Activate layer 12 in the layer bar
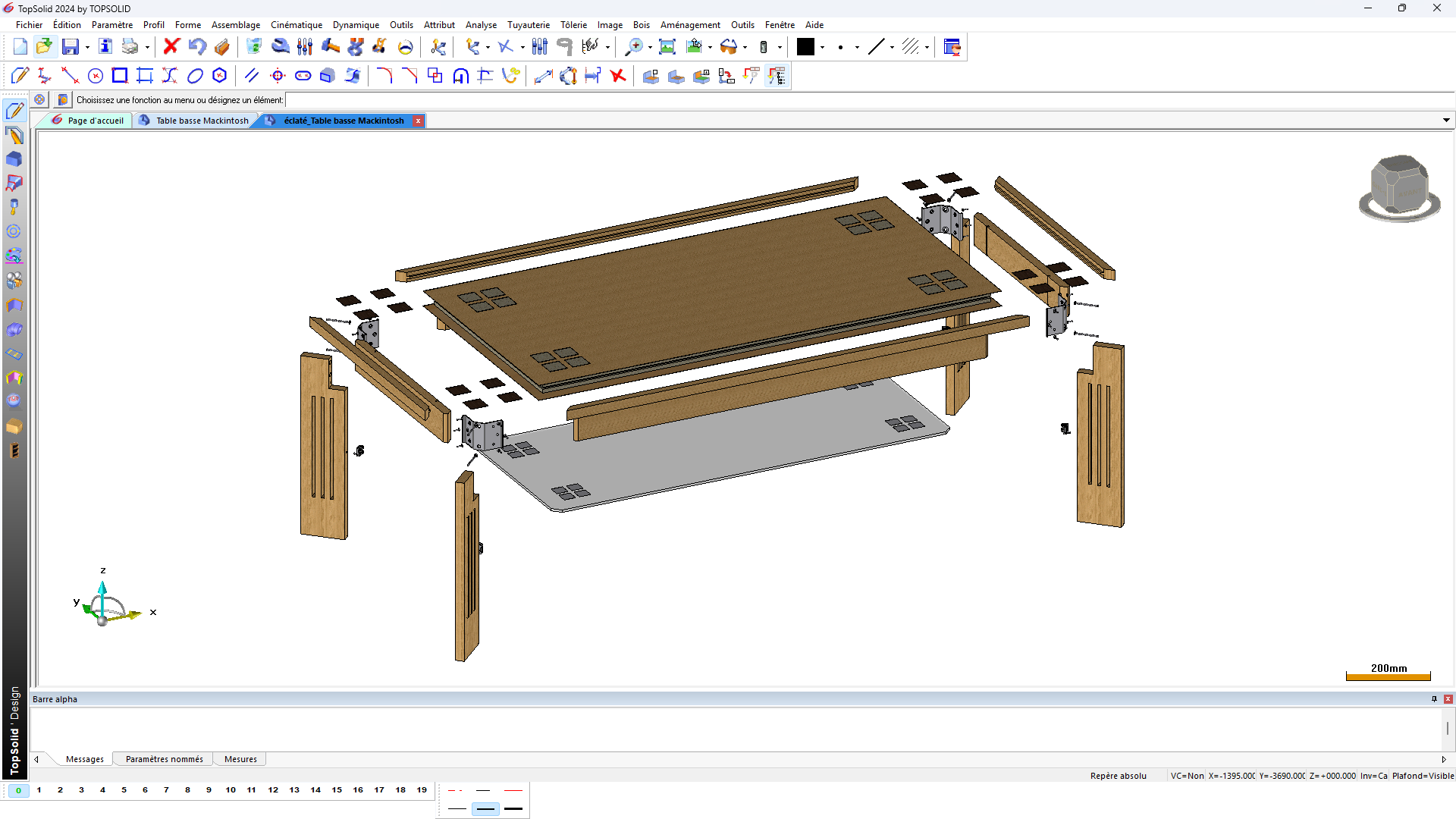 273,790
